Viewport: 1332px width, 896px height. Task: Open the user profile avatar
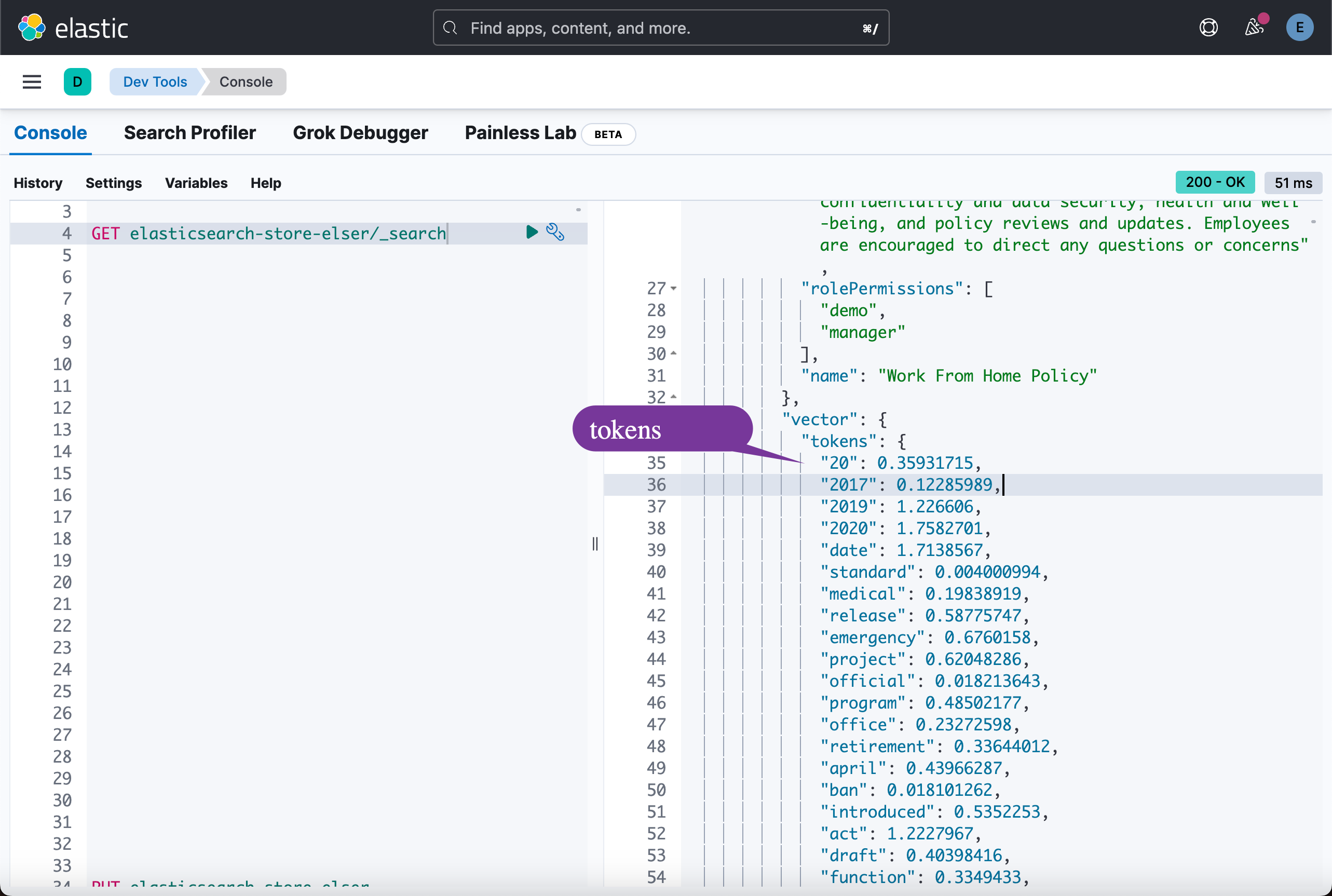(x=1299, y=27)
